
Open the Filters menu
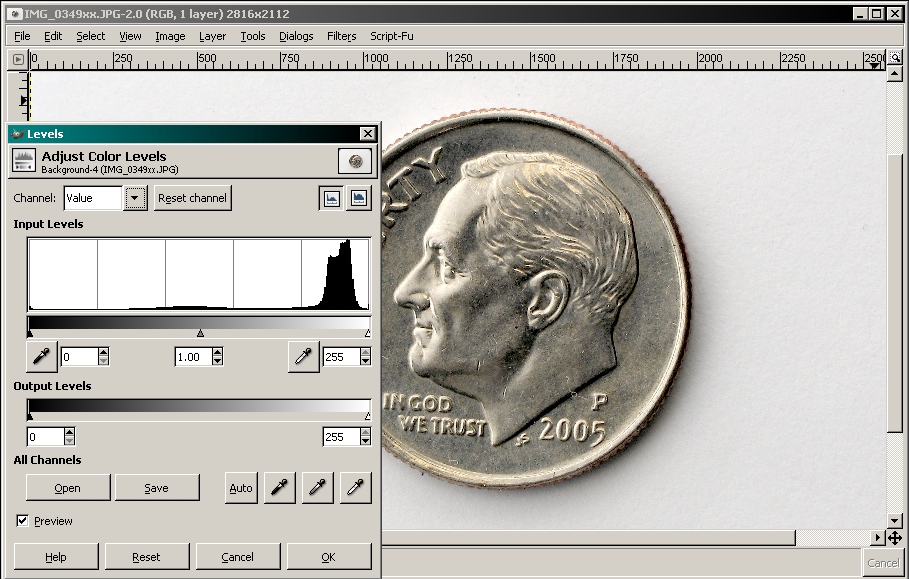click(x=341, y=36)
